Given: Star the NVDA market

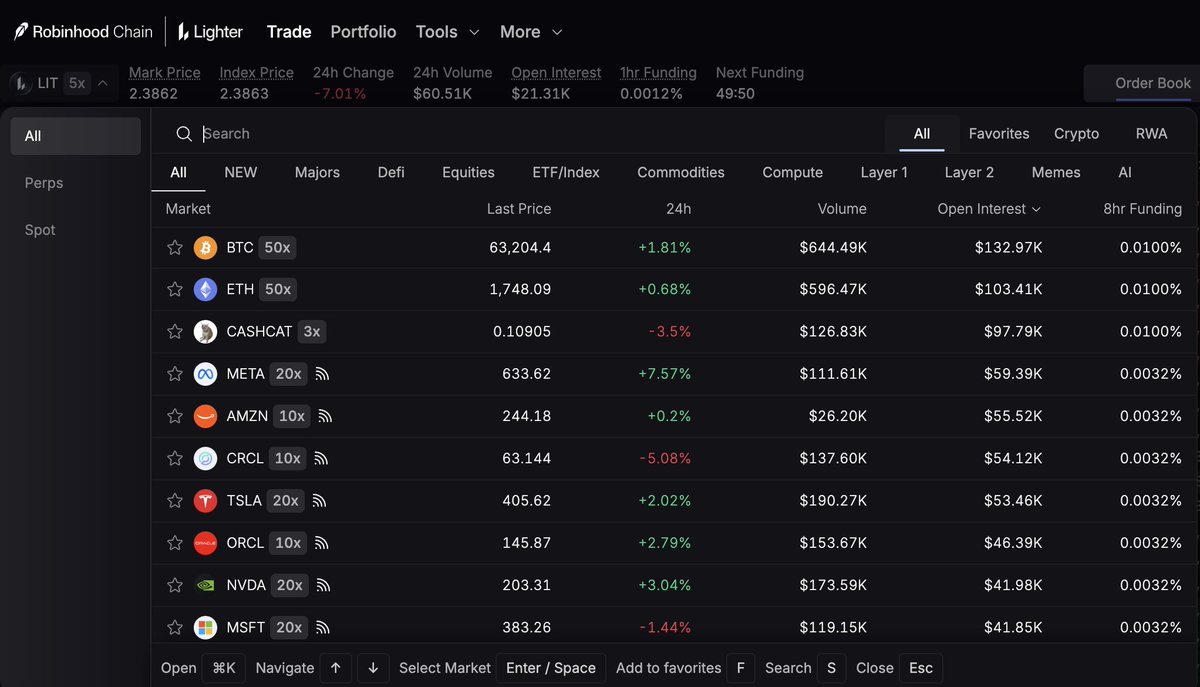Looking at the screenshot, I should pos(175,585).
